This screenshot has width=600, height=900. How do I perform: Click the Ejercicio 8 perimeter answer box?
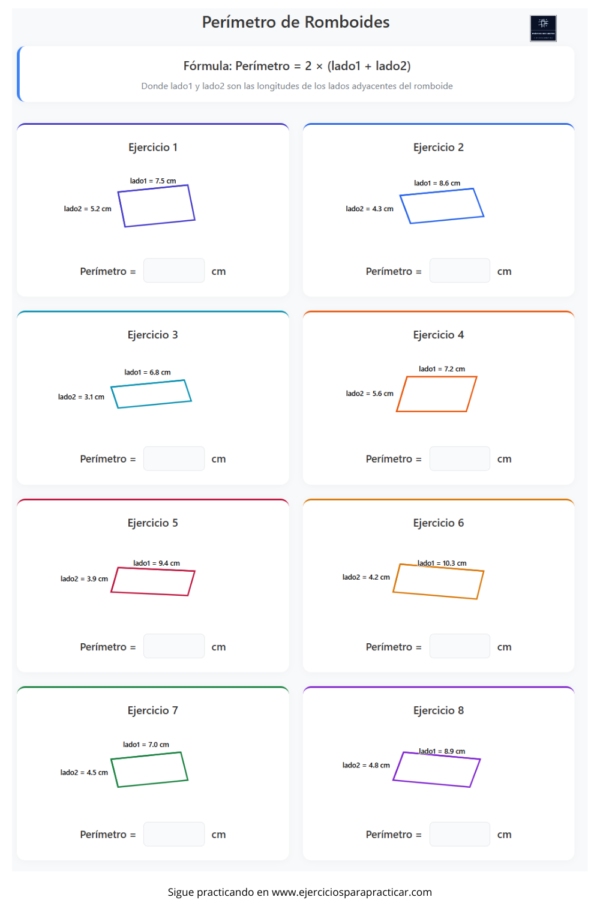[x=459, y=834]
